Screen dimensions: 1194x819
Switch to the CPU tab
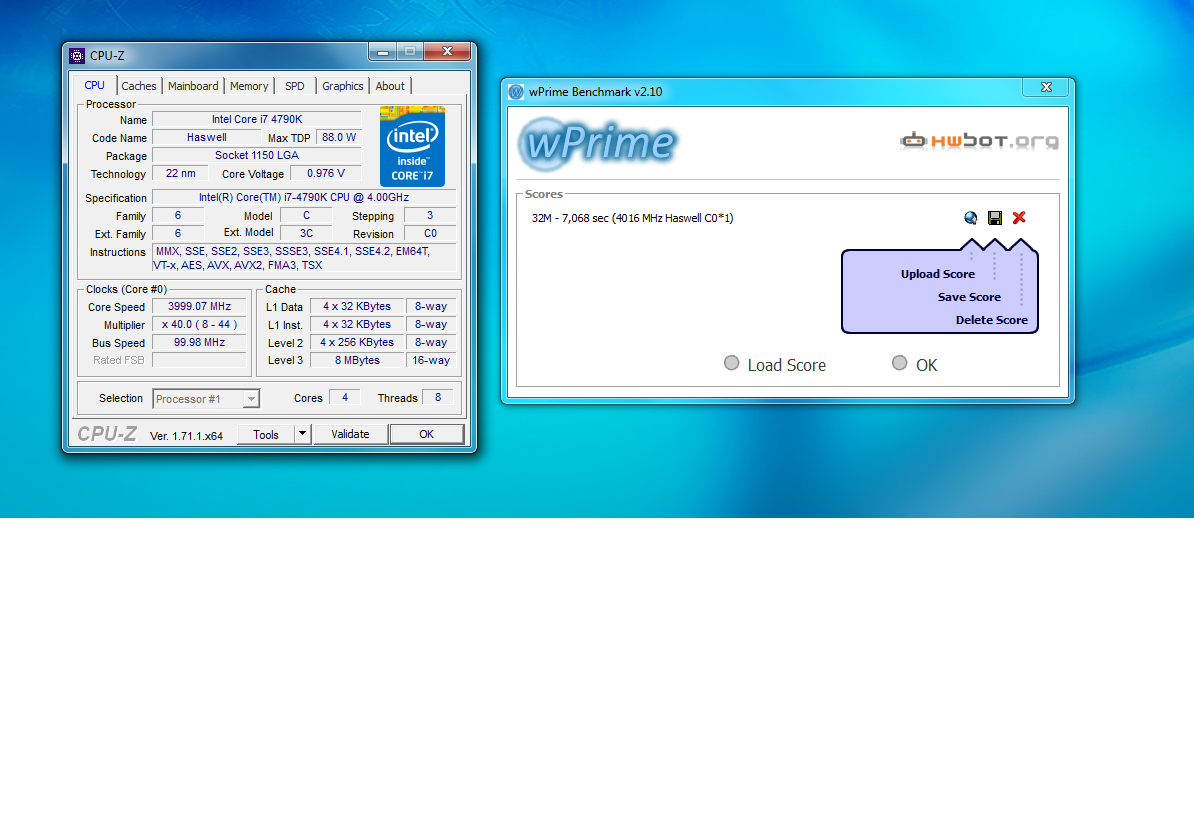tap(94, 85)
